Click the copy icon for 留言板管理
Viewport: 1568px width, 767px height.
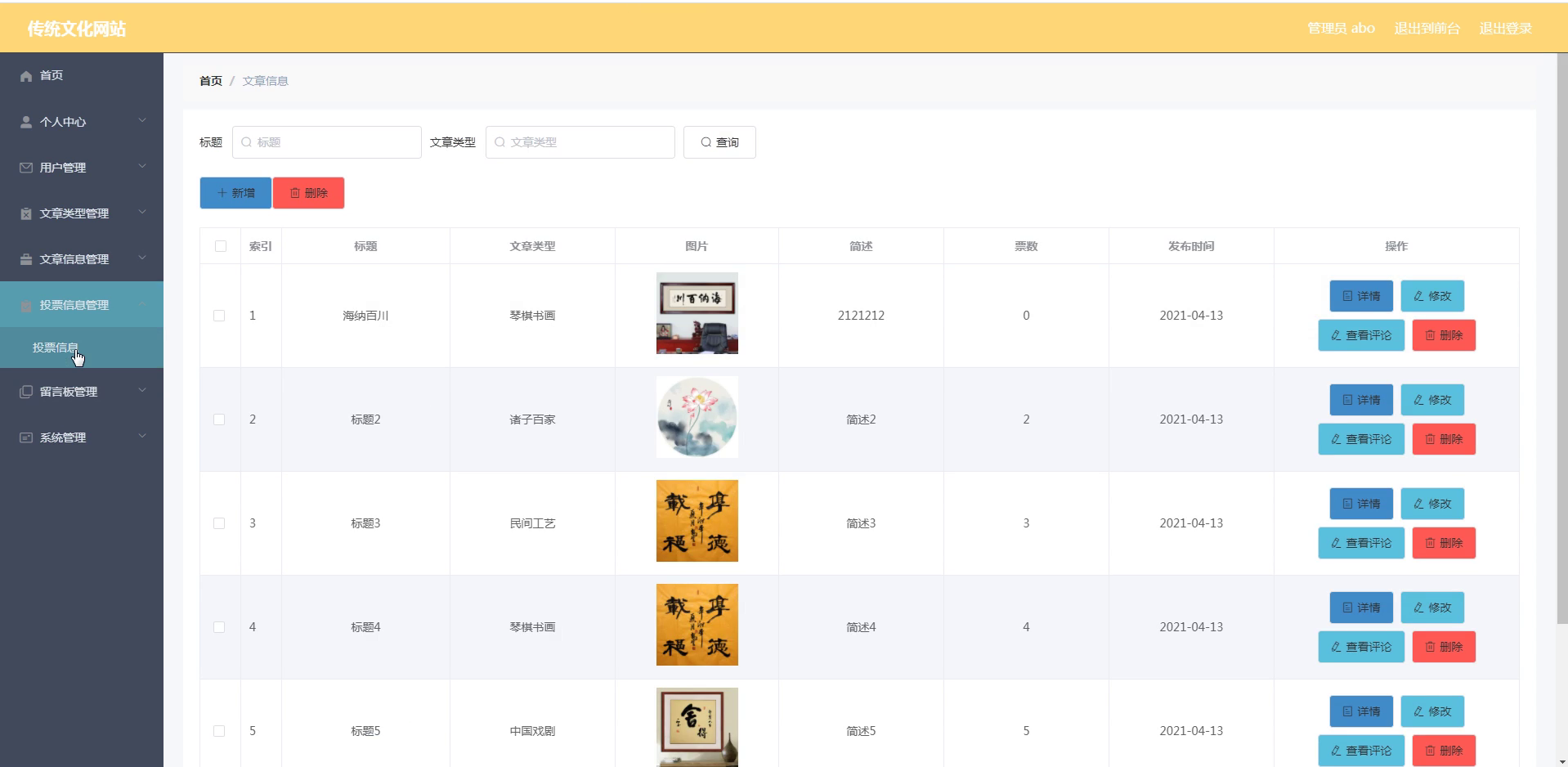[x=26, y=392]
